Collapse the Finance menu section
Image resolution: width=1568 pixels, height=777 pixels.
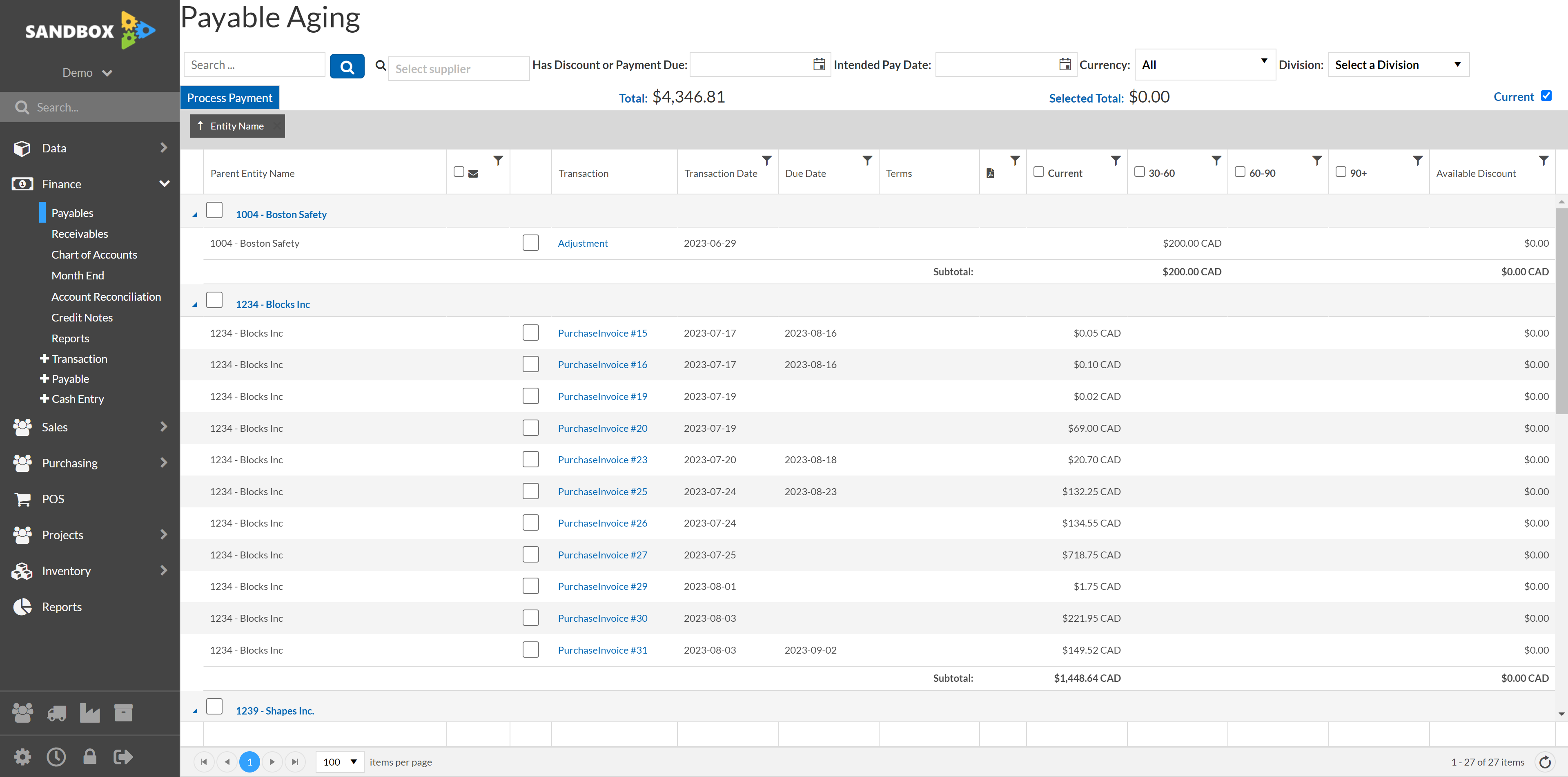coord(89,184)
